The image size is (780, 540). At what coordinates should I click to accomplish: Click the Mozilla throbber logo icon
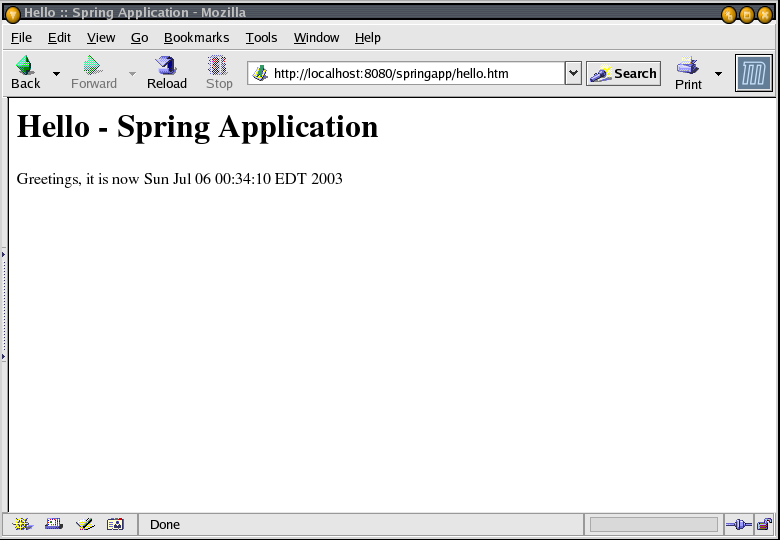coord(754,73)
